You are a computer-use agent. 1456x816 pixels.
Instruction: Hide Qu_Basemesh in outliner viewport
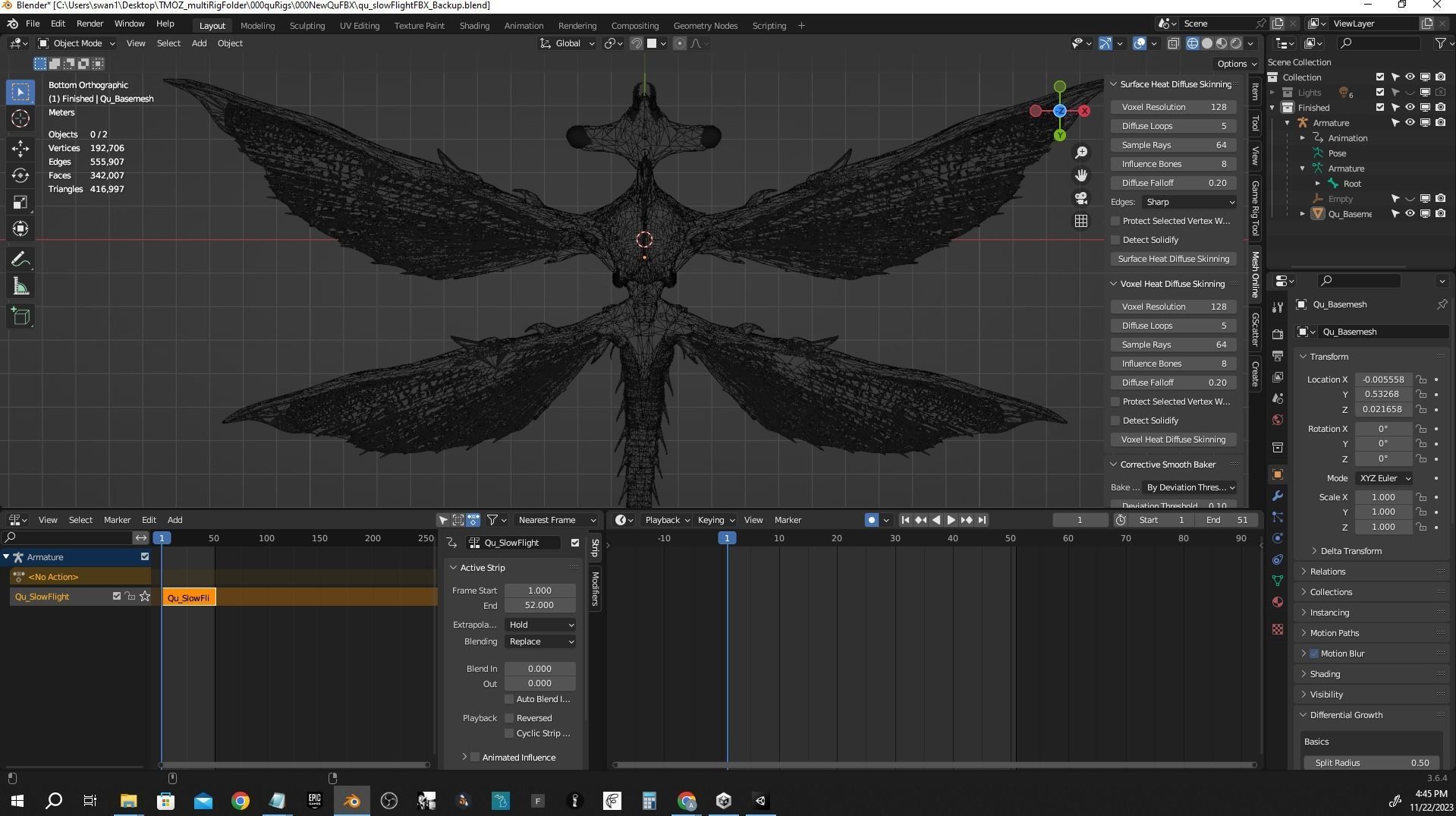point(1410,214)
